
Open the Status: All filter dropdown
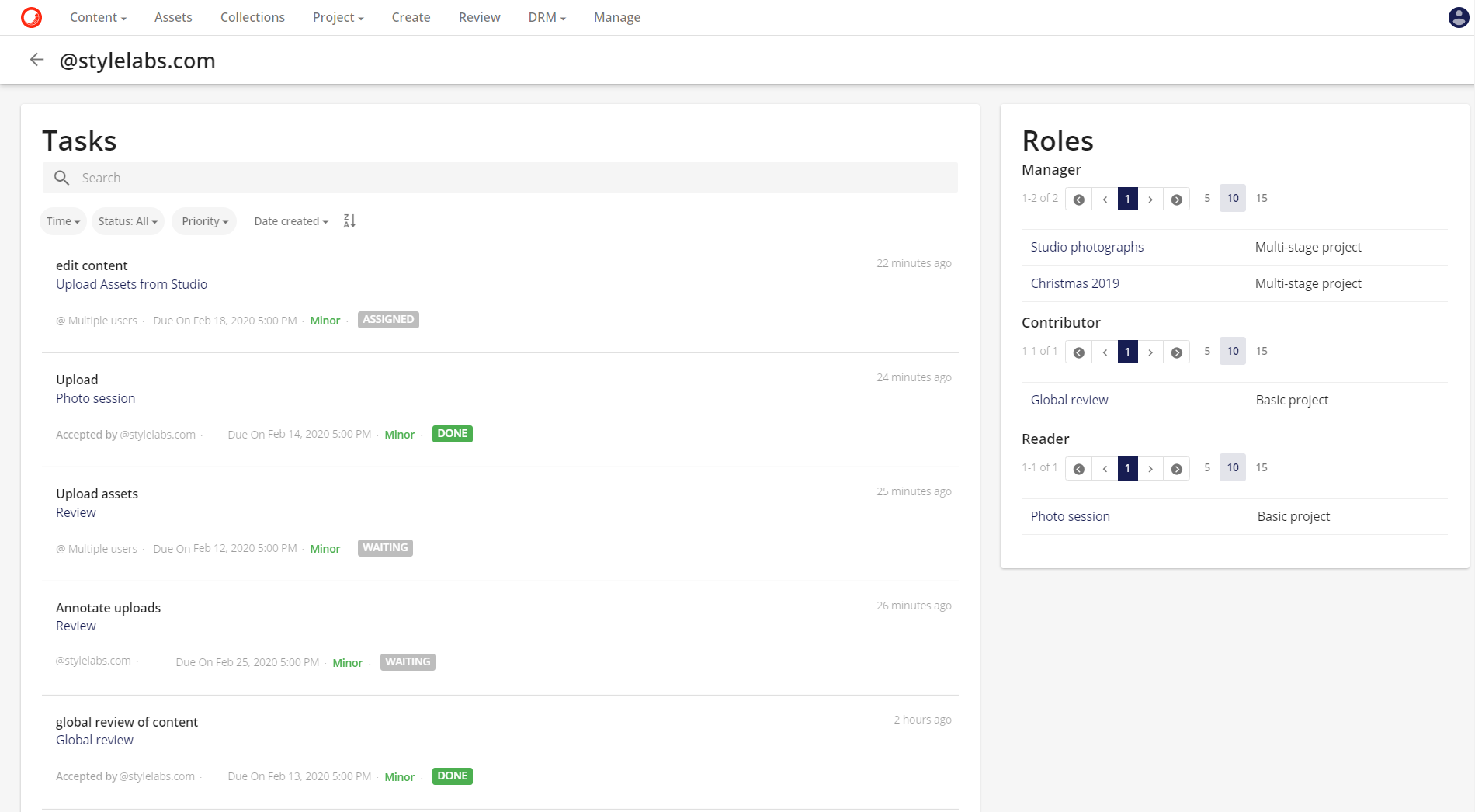(x=127, y=220)
